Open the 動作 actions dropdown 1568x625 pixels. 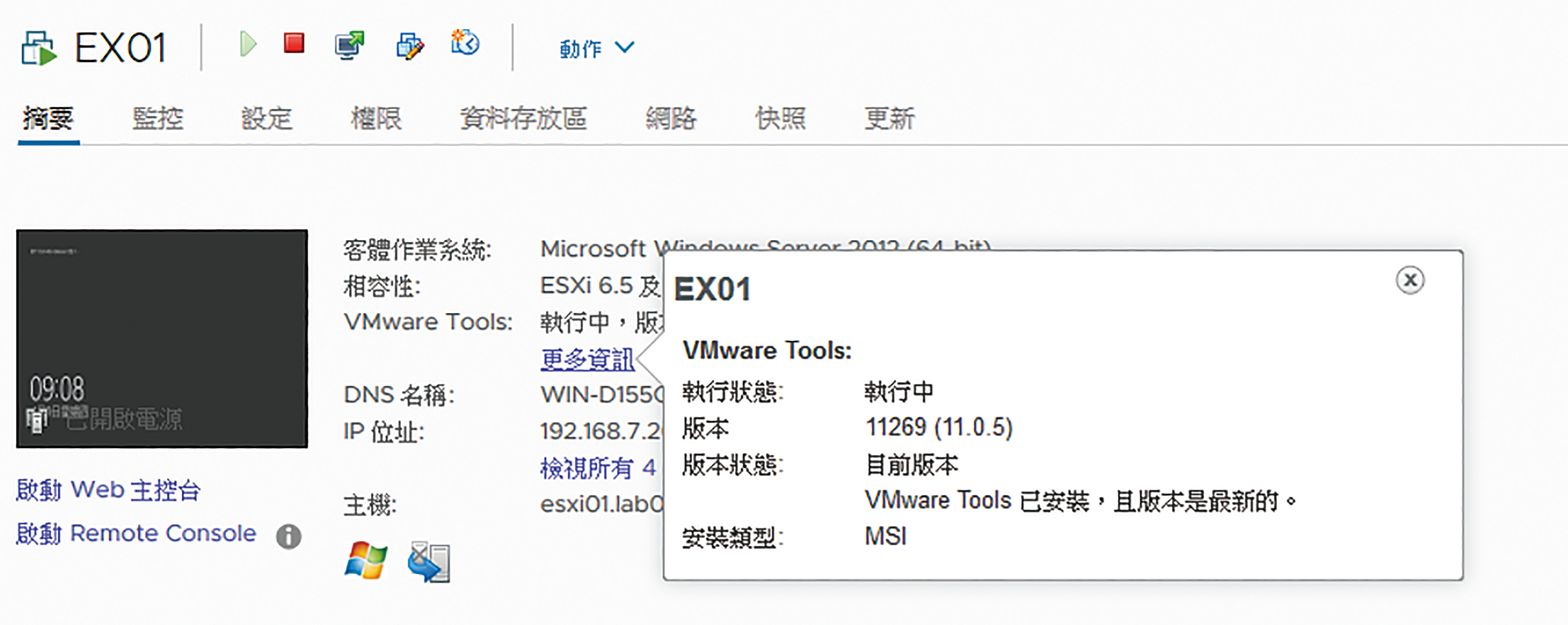[x=597, y=48]
